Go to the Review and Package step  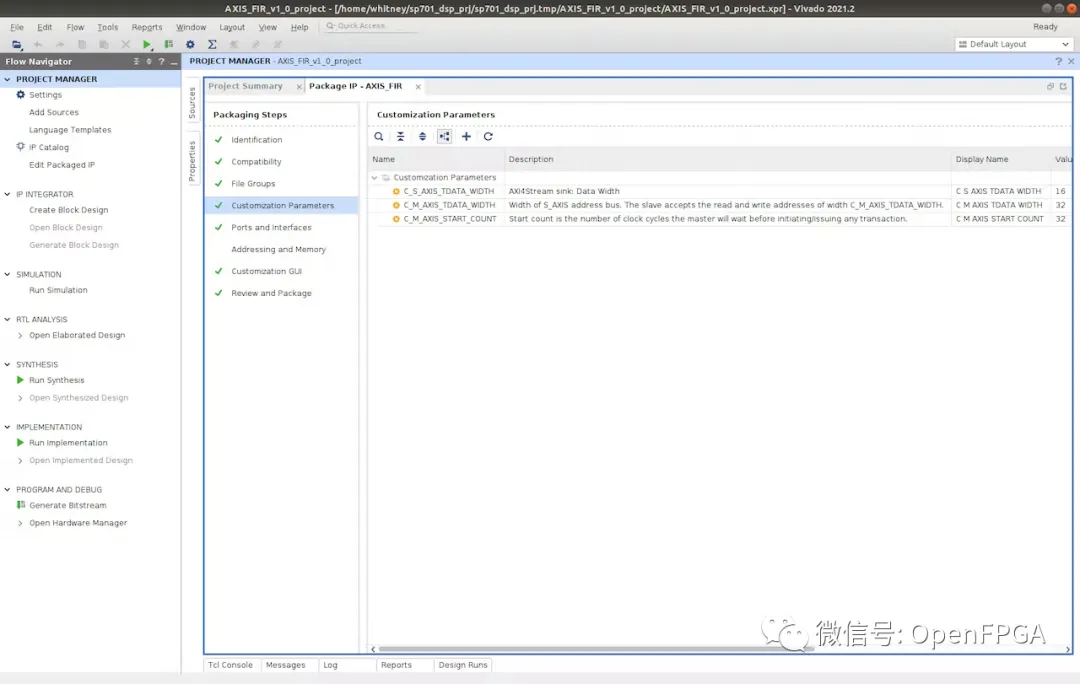(x=271, y=293)
